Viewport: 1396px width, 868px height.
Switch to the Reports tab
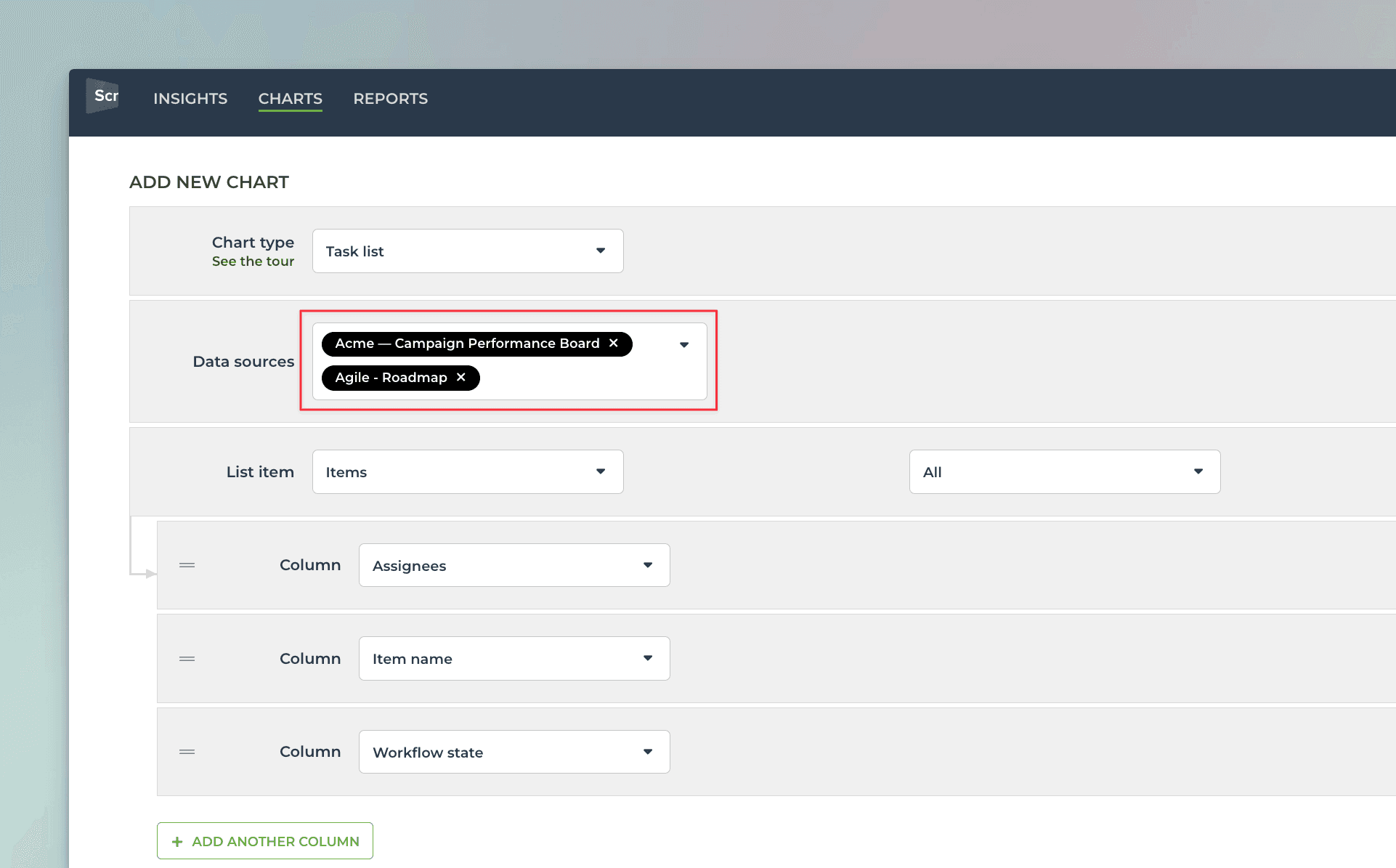[x=390, y=99]
